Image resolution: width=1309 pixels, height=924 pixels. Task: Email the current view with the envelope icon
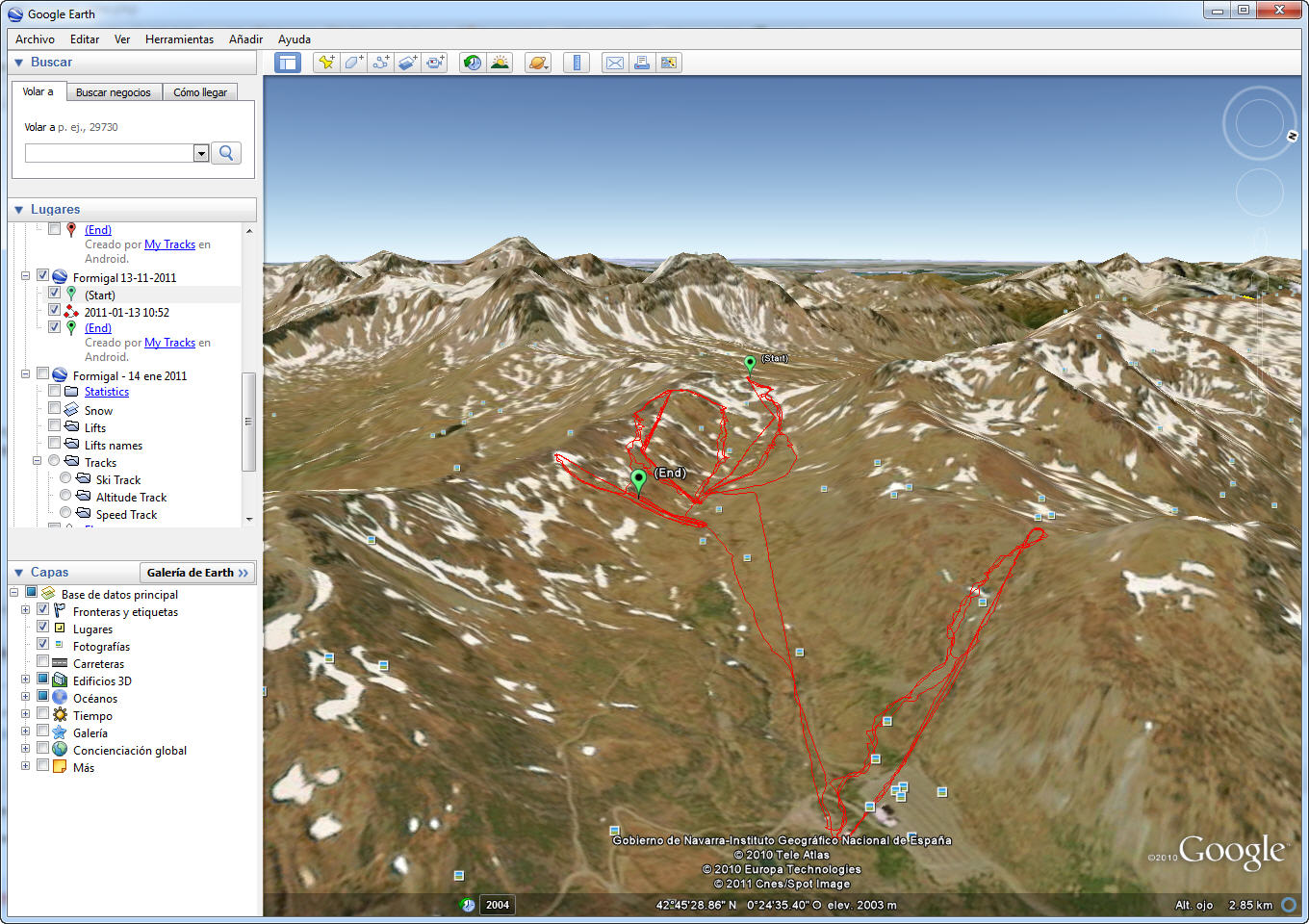[x=614, y=63]
